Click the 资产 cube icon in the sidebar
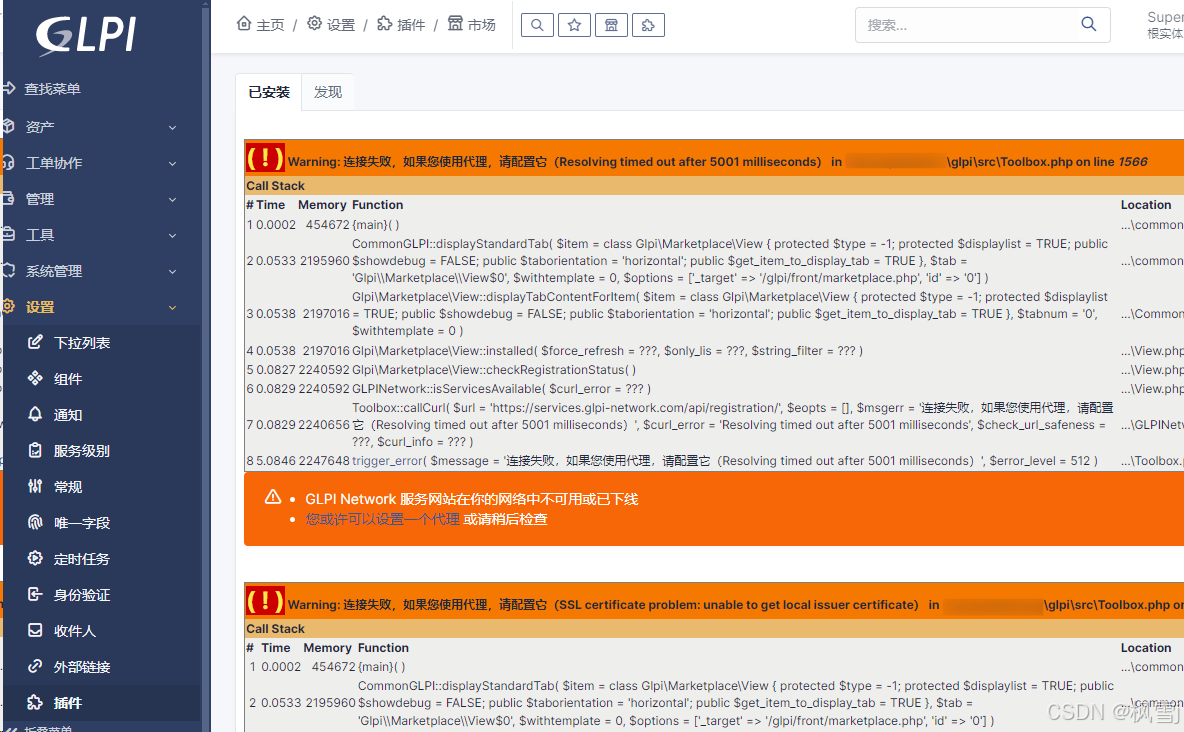This screenshot has width=1184, height=732. pos(8,126)
